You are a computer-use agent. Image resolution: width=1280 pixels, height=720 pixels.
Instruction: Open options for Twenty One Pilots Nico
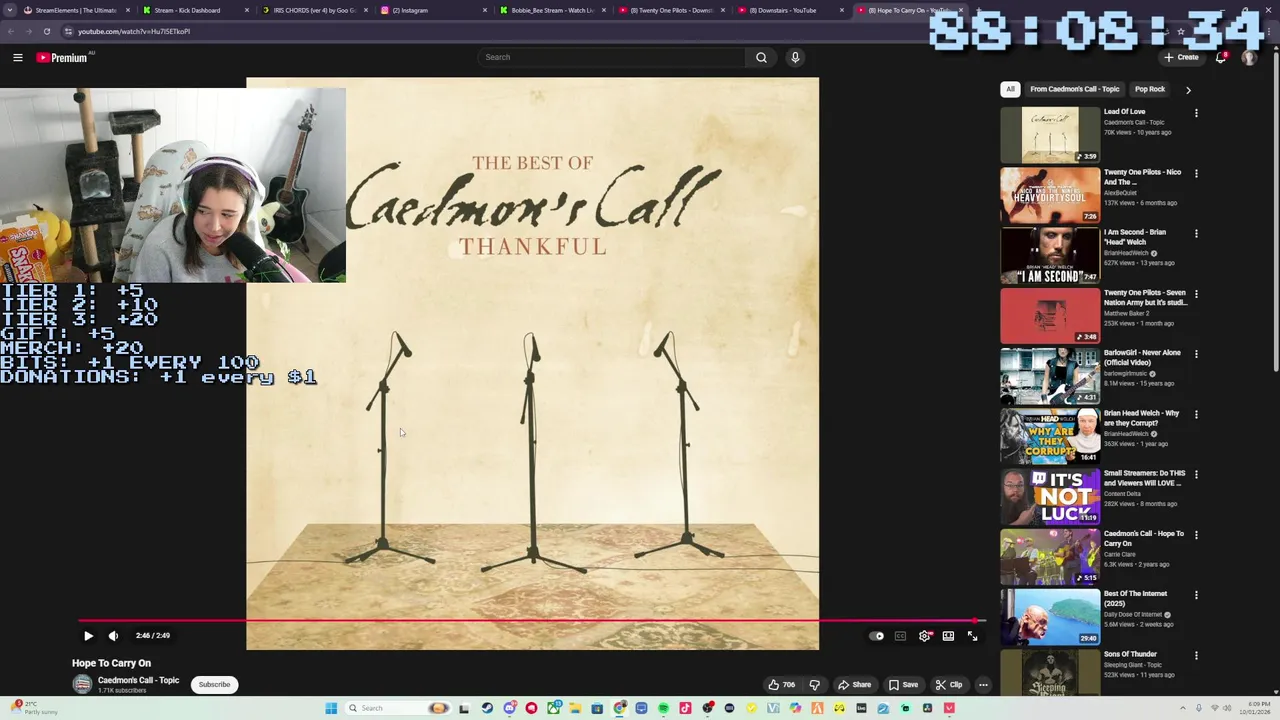click(1196, 173)
